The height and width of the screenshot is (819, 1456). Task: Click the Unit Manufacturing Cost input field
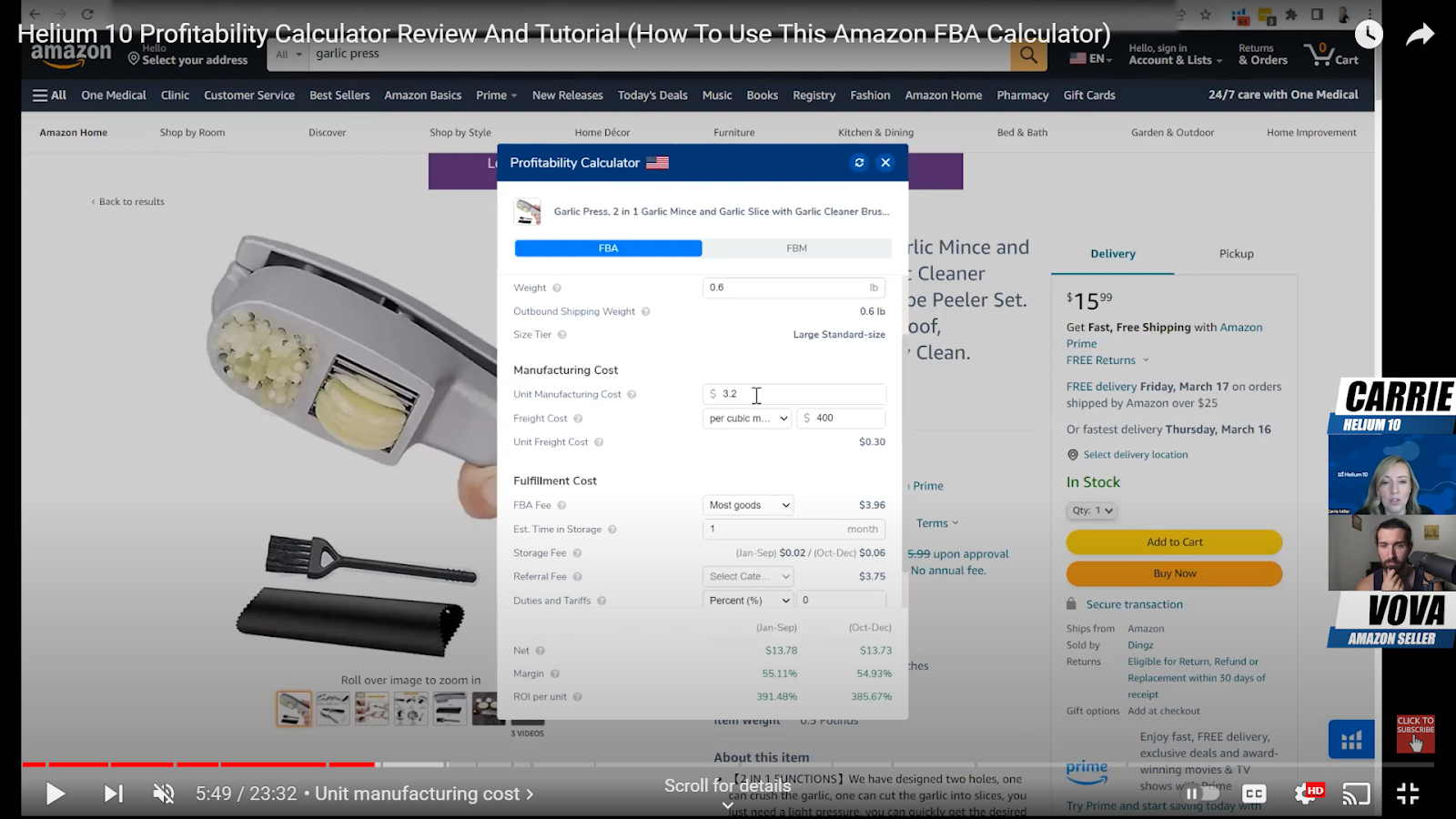794,394
